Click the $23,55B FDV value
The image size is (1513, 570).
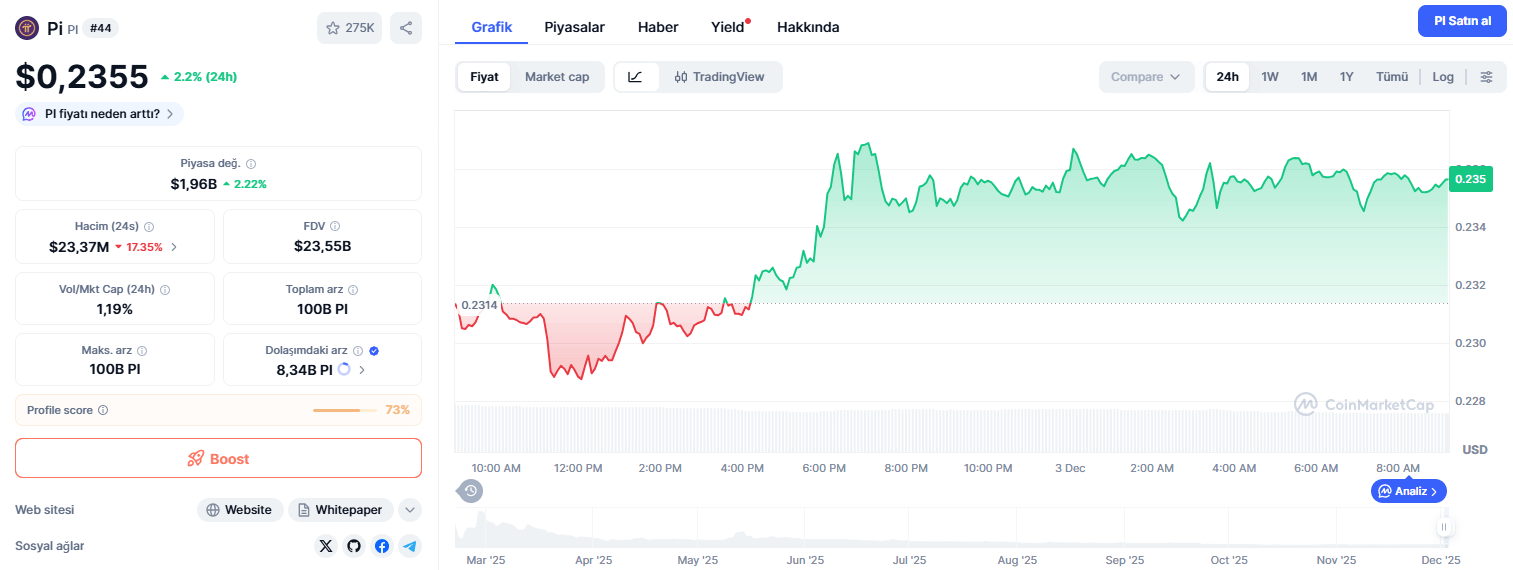click(x=322, y=246)
